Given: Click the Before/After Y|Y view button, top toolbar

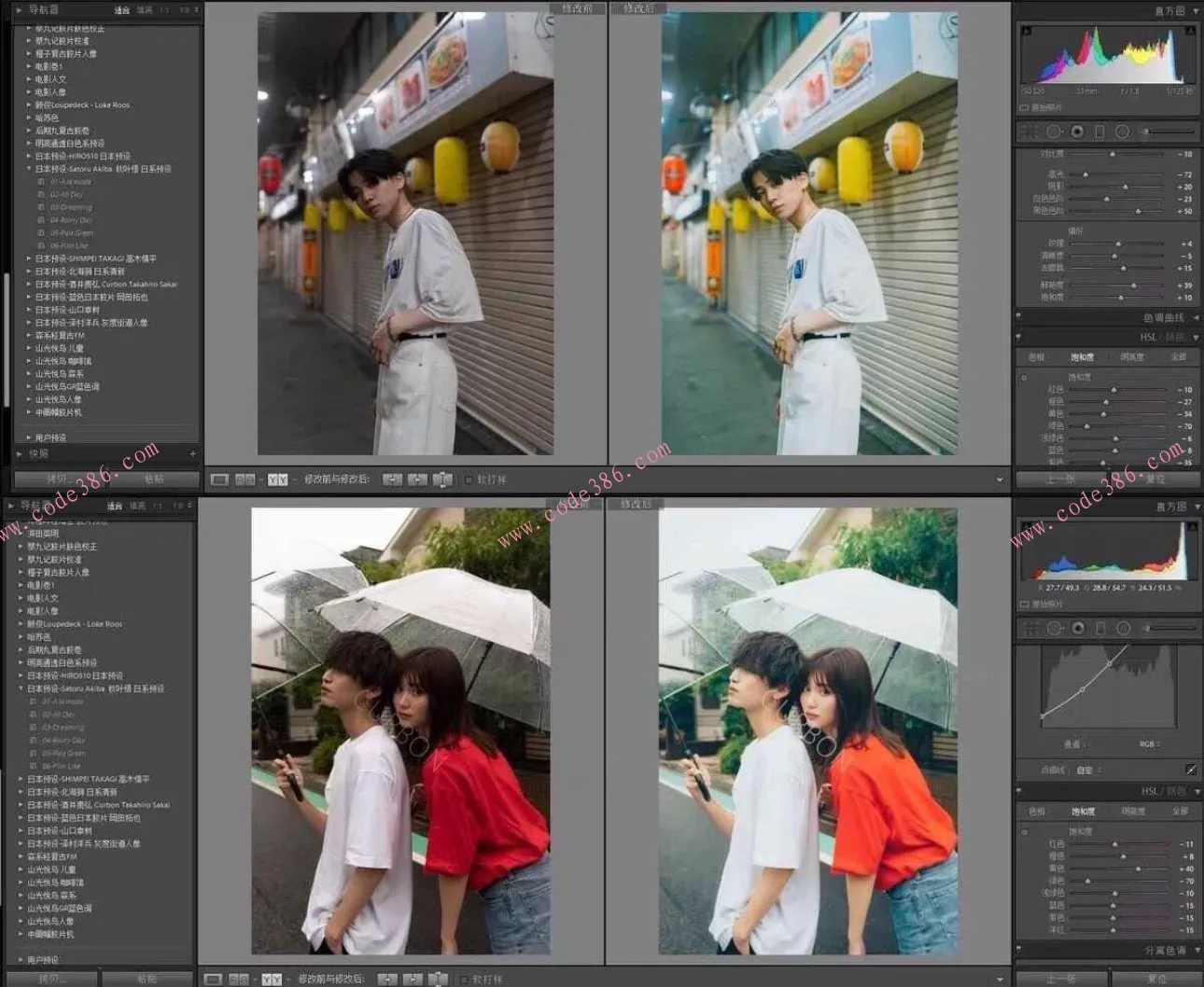Looking at the screenshot, I should (x=277, y=480).
